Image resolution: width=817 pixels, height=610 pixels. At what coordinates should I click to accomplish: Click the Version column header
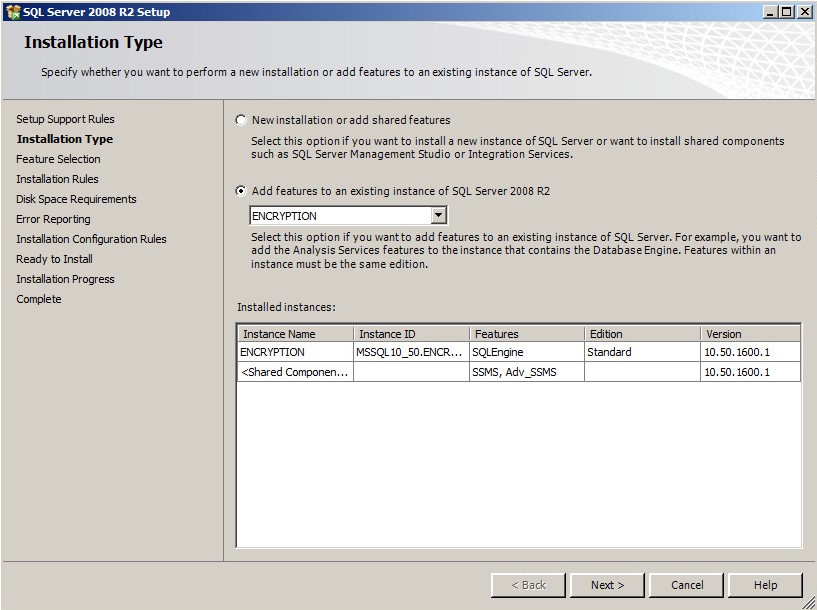click(750, 334)
